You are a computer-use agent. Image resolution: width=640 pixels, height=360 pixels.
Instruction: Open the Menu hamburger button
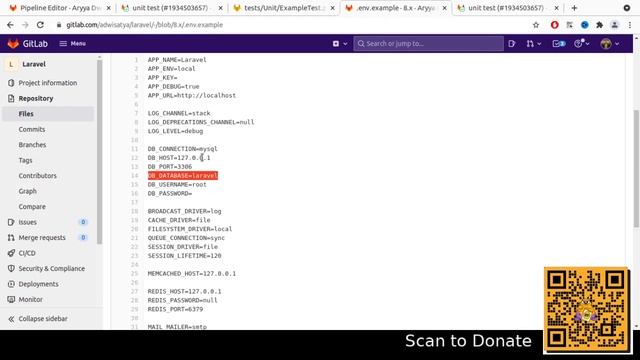[x=73, y=43]
